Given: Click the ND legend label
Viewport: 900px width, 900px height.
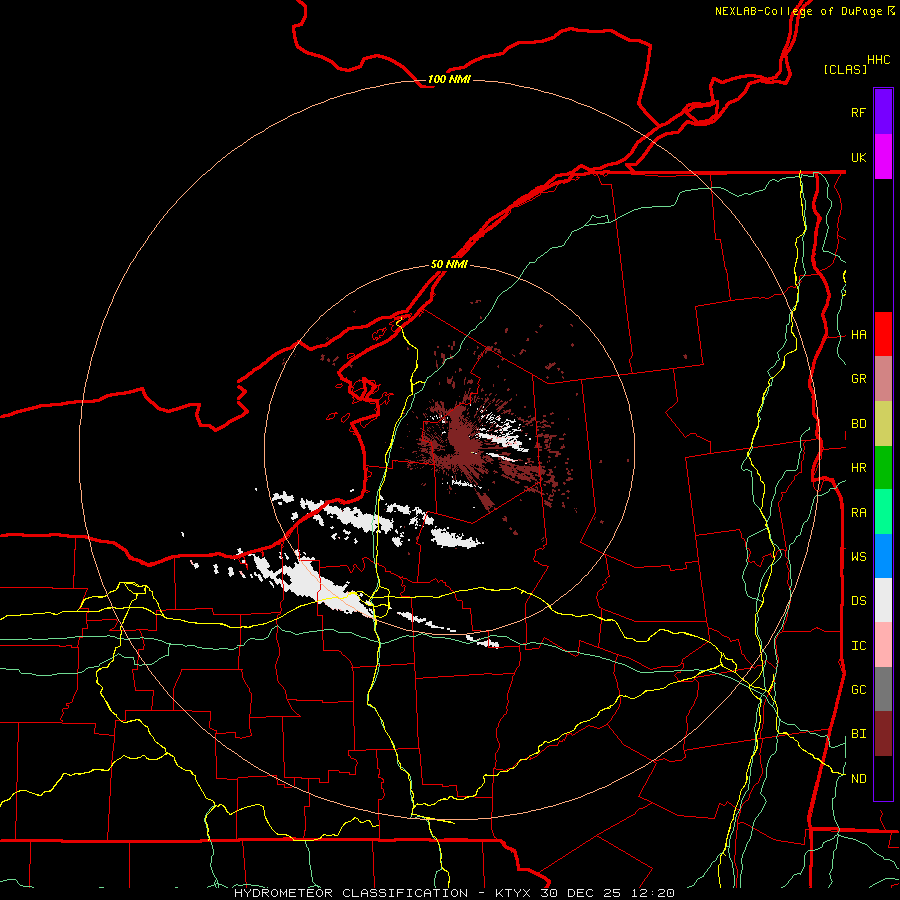Looking at the screenshot, I should [x=858, y=779].
